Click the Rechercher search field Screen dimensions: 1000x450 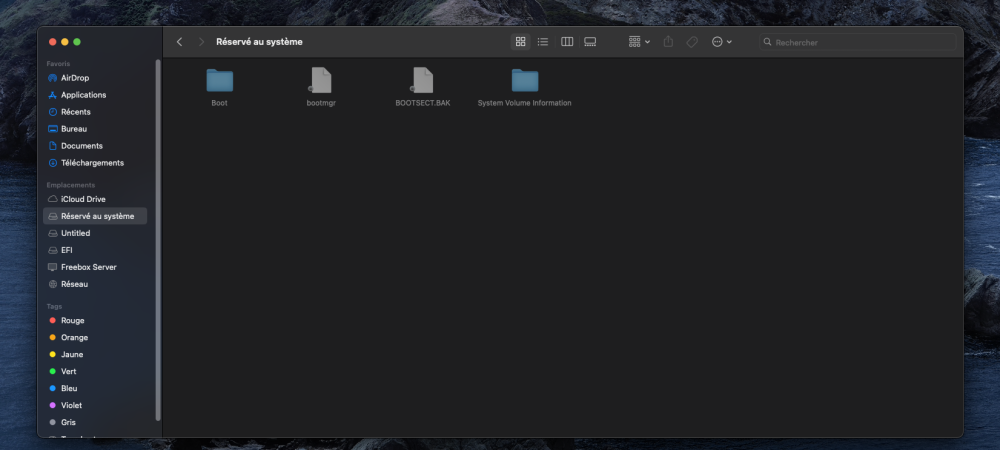(858, 42)
